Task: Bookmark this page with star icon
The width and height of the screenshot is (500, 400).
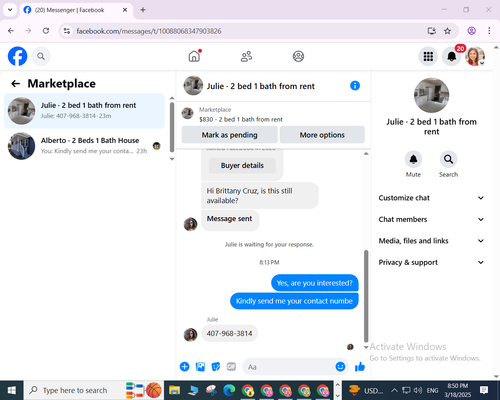Action: (x=447, y=31)
